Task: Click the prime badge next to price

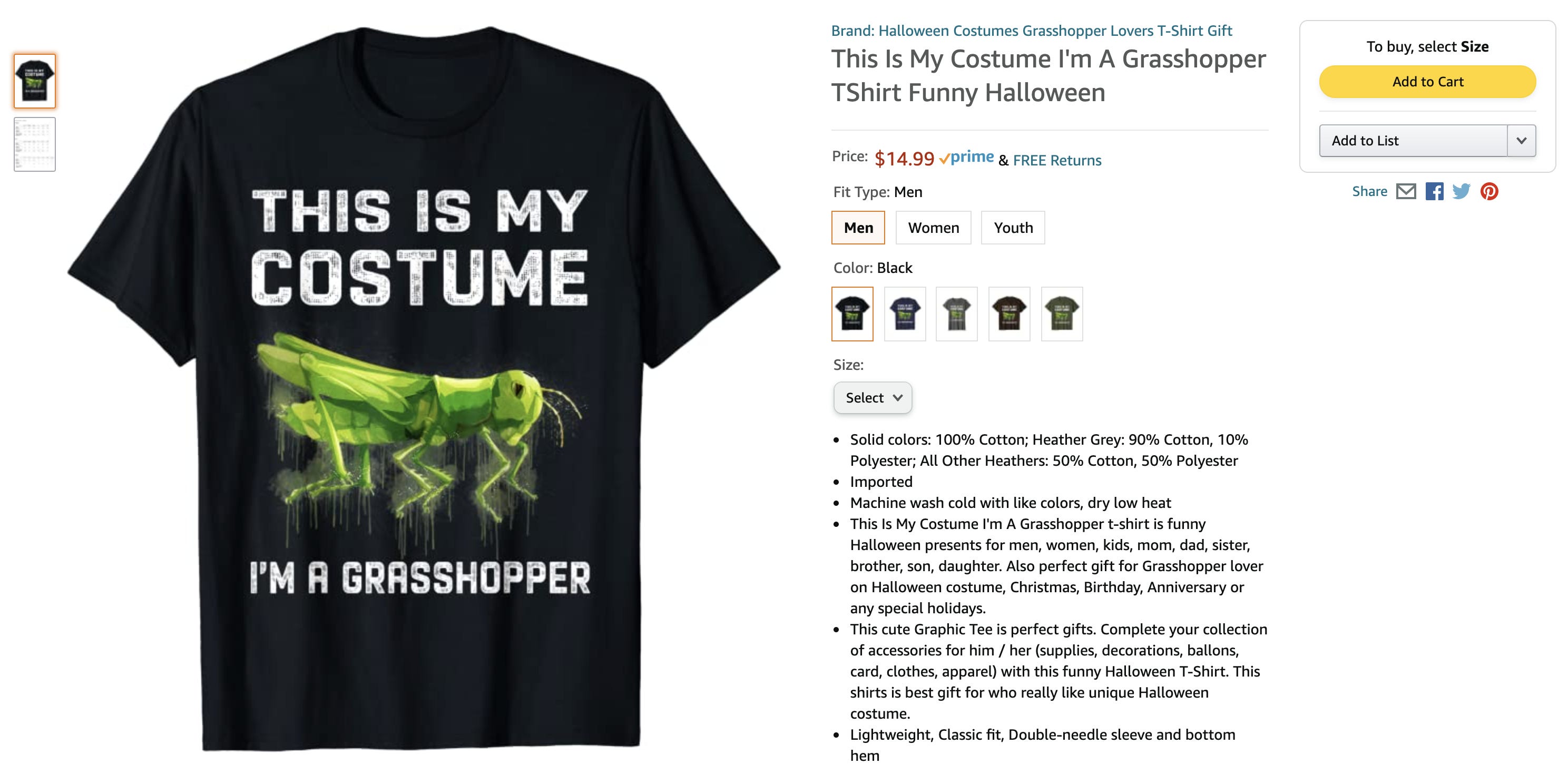Action: coord(967,158)
